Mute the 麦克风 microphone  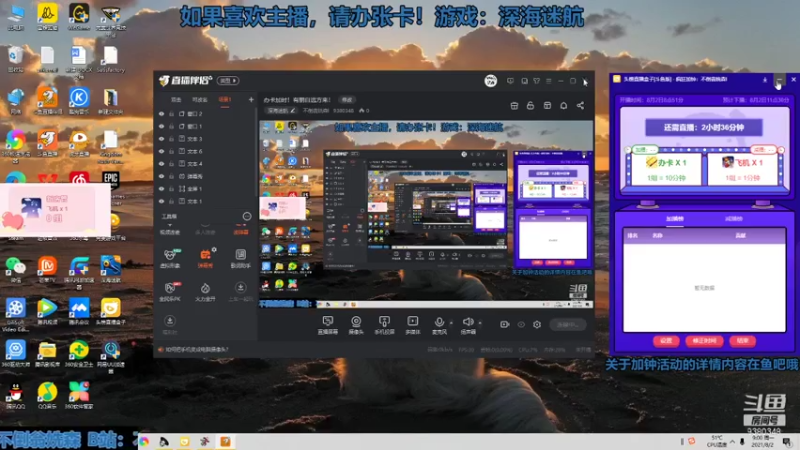coord(439,324)
